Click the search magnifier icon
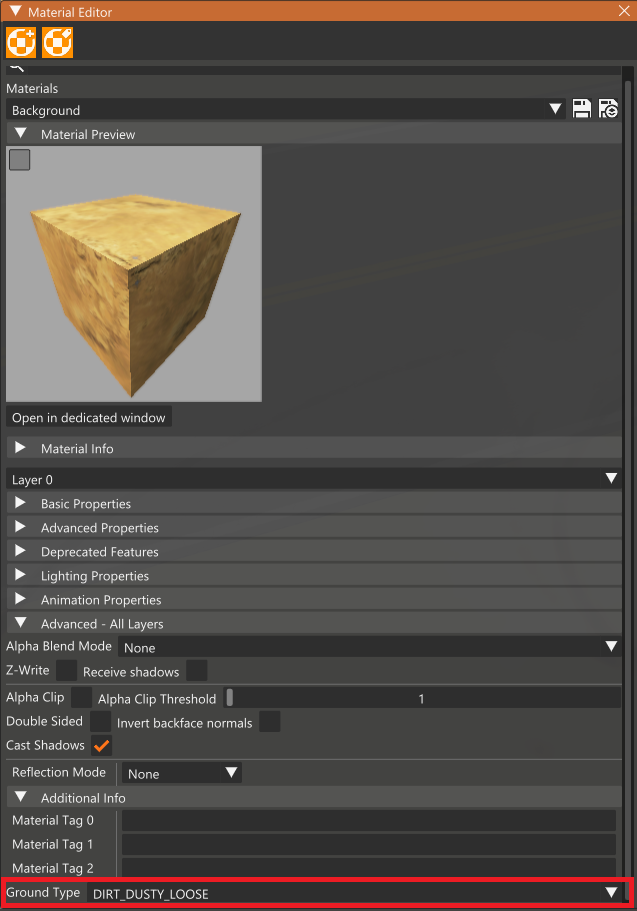Viewport: 637px width, 911px height. point(16,69)
